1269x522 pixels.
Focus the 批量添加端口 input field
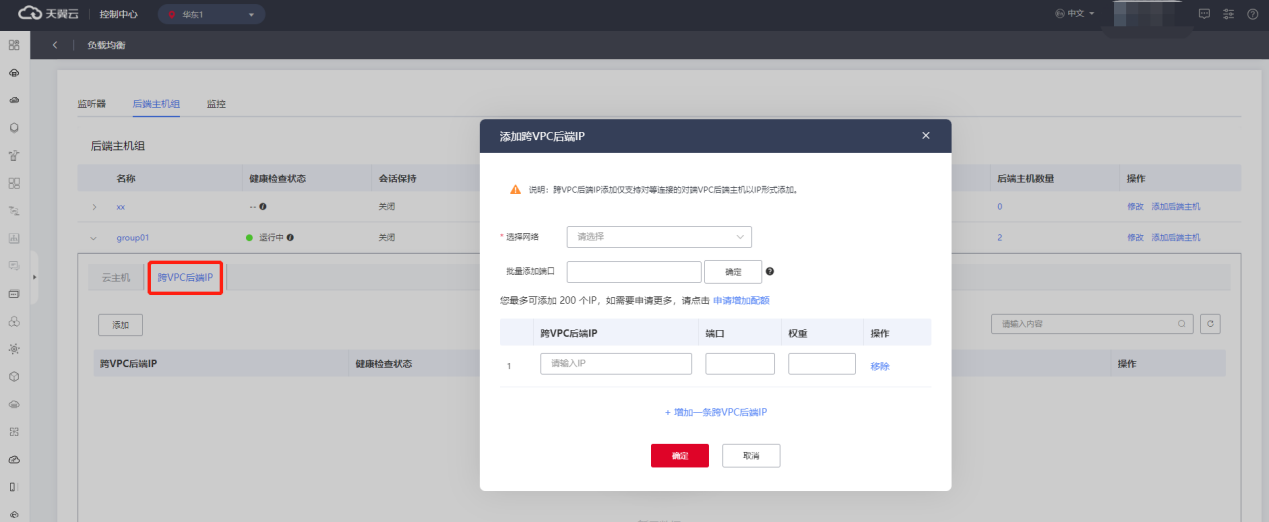click(634, 271)
